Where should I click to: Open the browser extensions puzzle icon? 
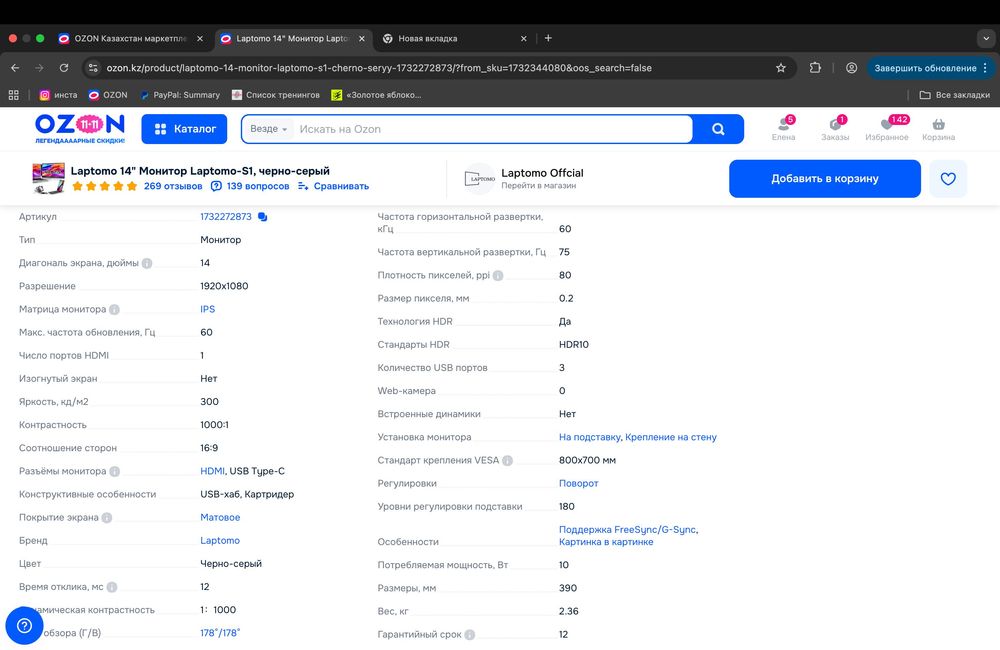[815, 68]
